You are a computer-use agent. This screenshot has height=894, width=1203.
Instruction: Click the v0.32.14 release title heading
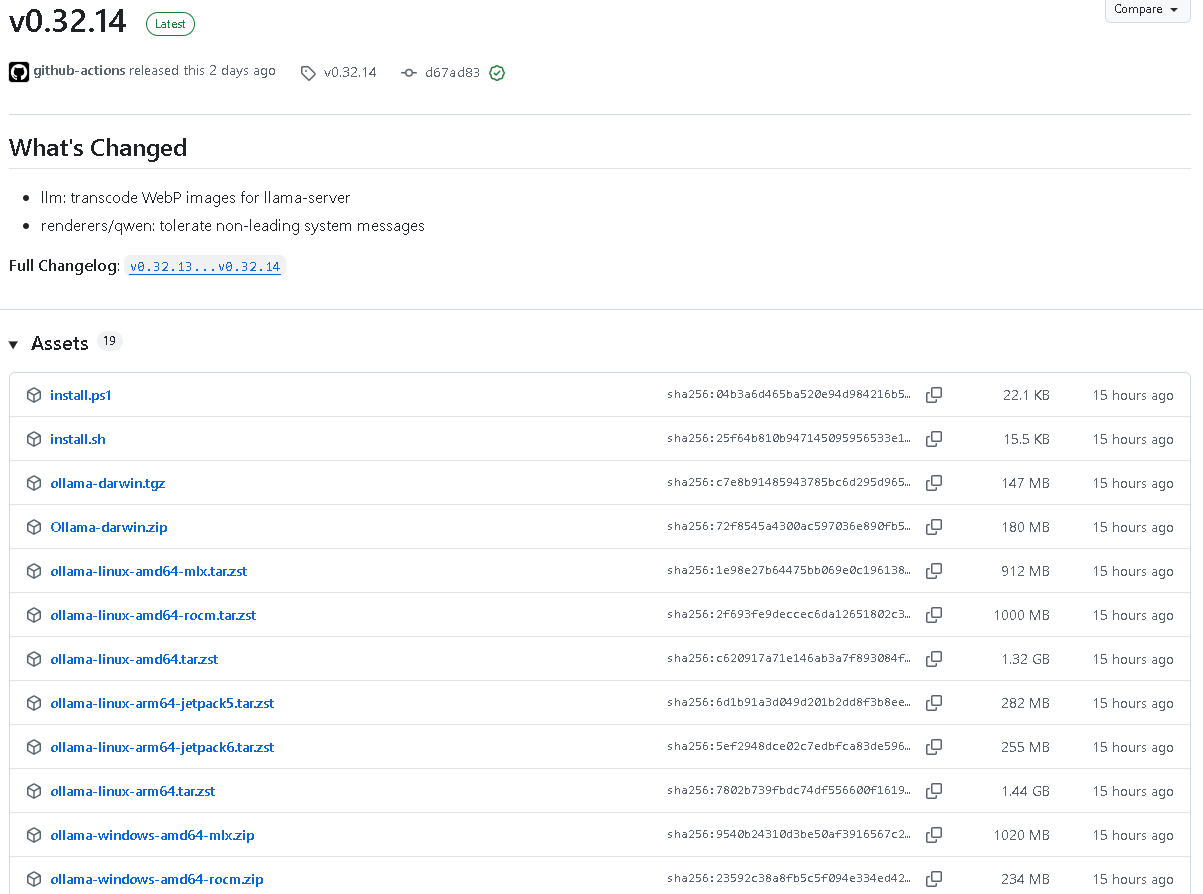pos(68,20)
